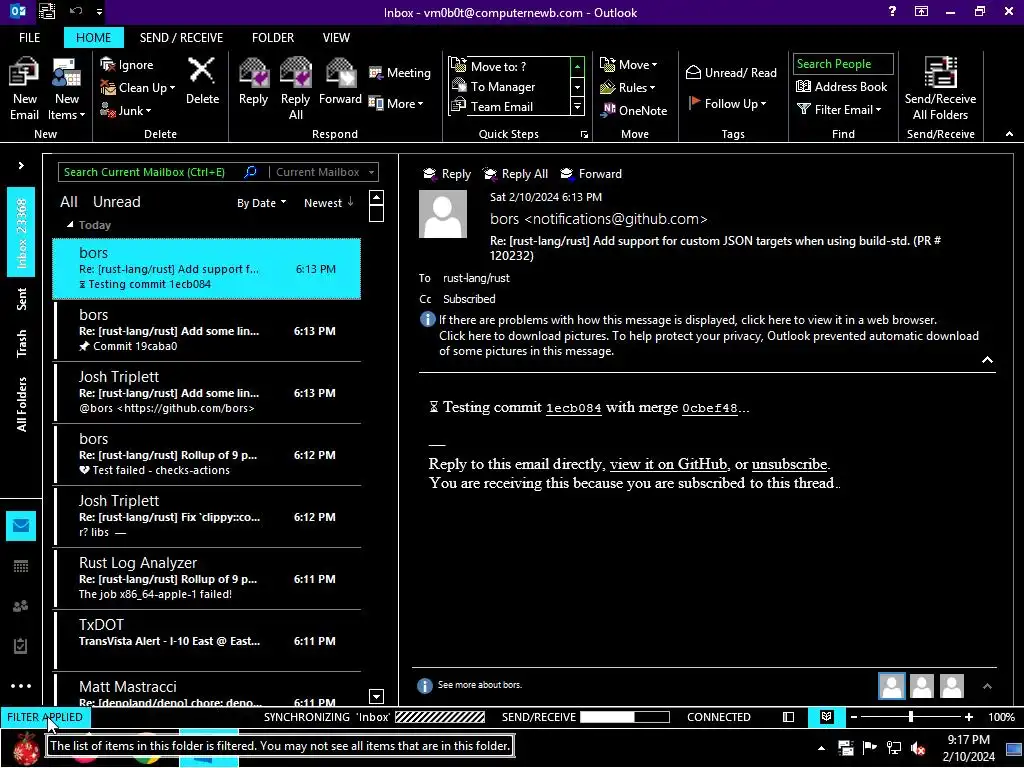Open the By Date sort dropdown
Screen dimensions: 1024x768
tap(261, 203)
